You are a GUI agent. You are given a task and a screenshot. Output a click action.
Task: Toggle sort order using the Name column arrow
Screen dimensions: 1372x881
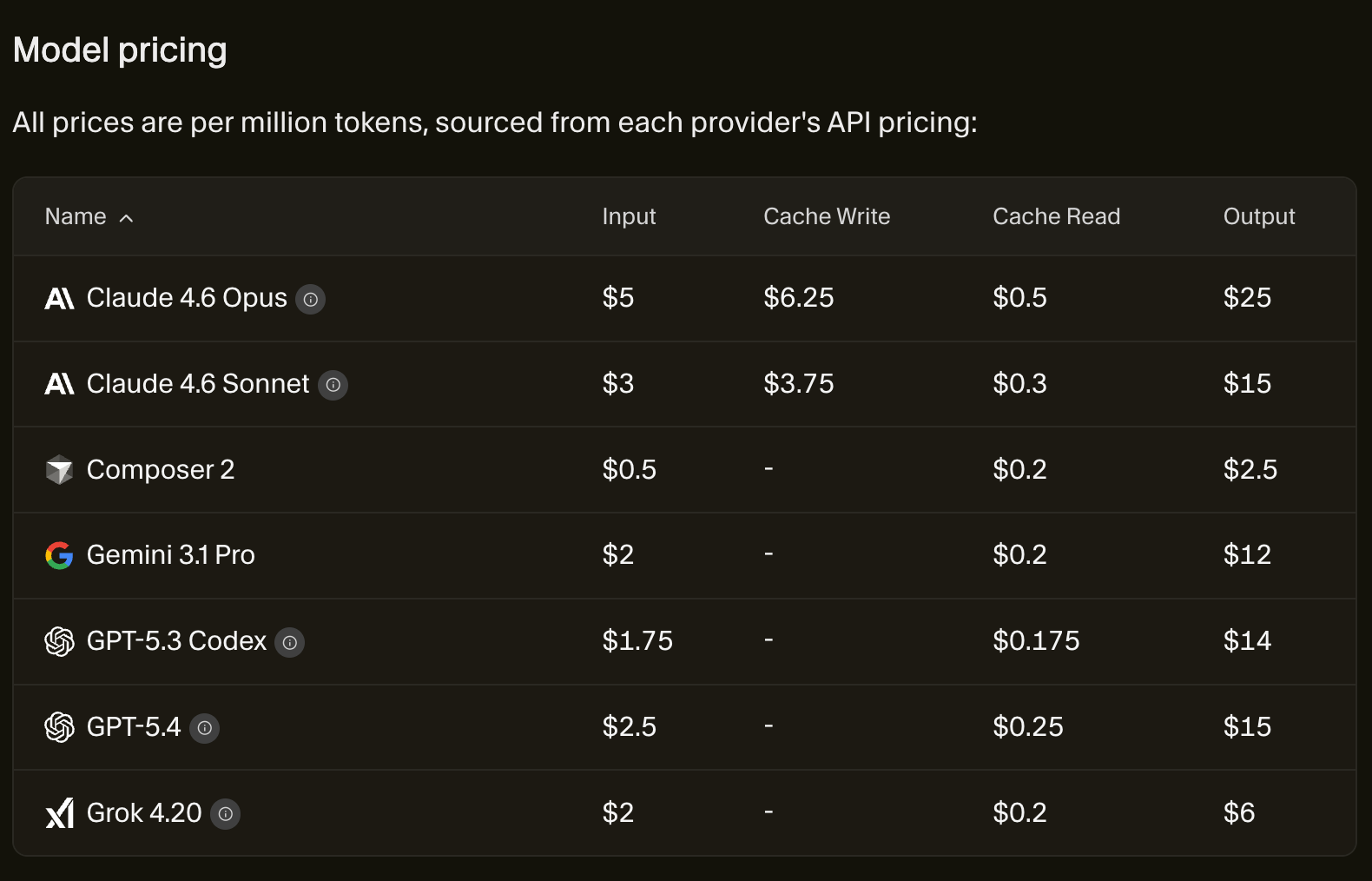coord(127,218)
